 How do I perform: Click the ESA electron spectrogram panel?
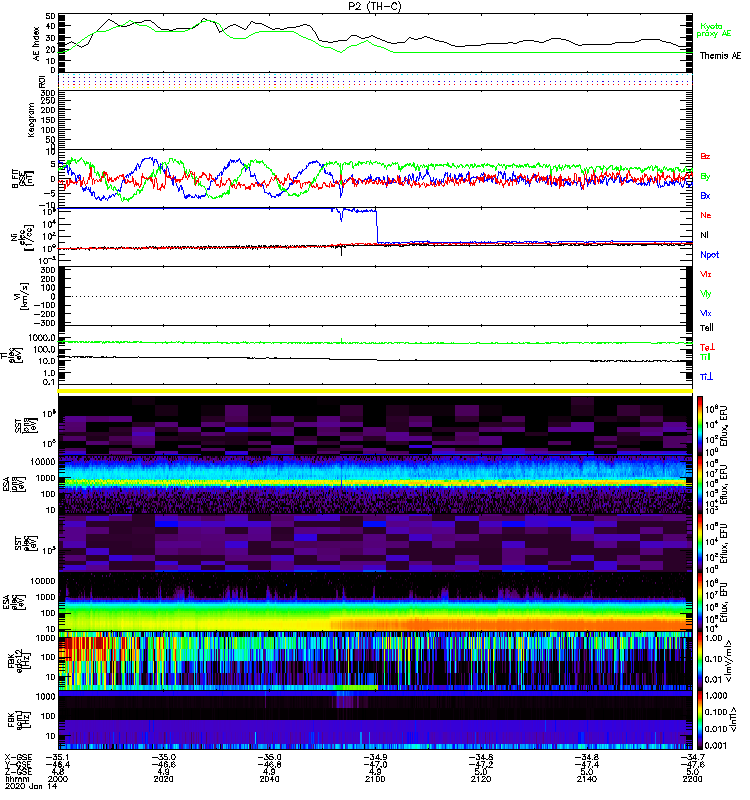coord(375,602)
